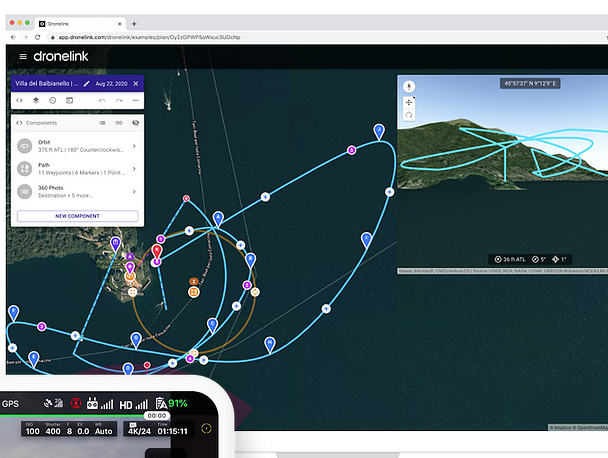Click '11 Waypoints | 6 Markers' description
The width and height of the screenshot is (608, 458).
[x=81, y=173]
